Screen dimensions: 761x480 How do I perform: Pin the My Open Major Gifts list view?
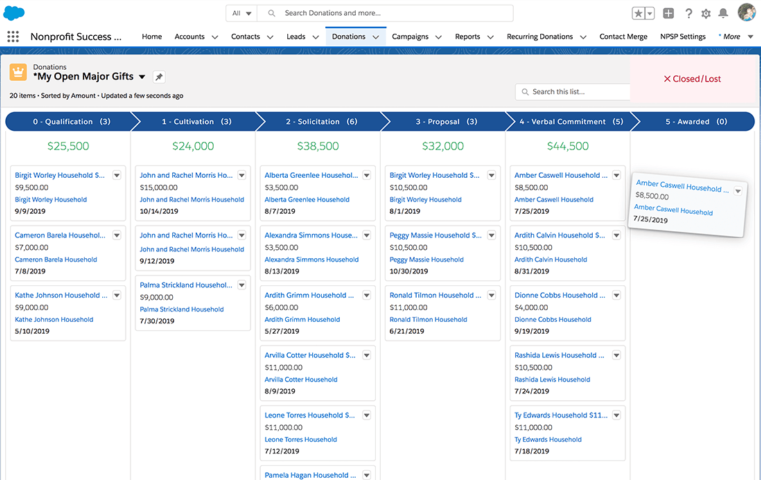[159, 77]
